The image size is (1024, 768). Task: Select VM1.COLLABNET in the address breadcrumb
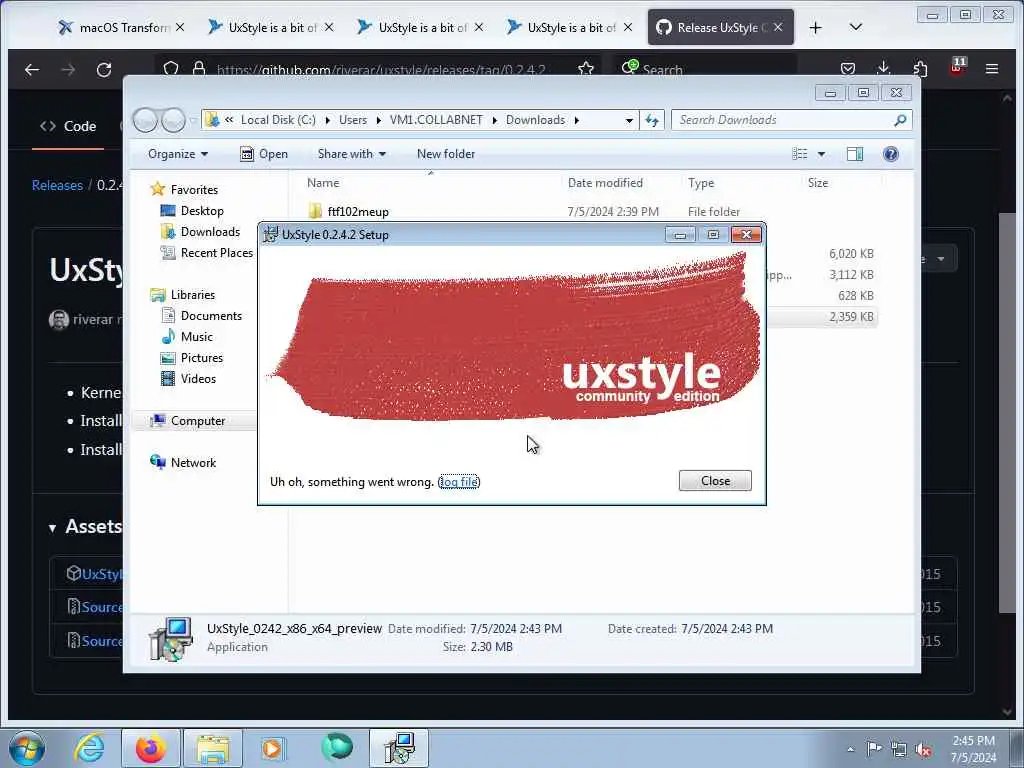436,120
